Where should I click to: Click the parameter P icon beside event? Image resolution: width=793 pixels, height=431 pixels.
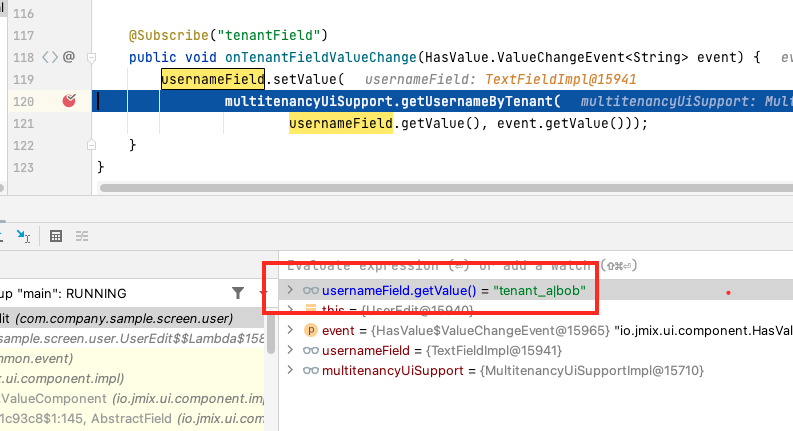click(311, 330)
